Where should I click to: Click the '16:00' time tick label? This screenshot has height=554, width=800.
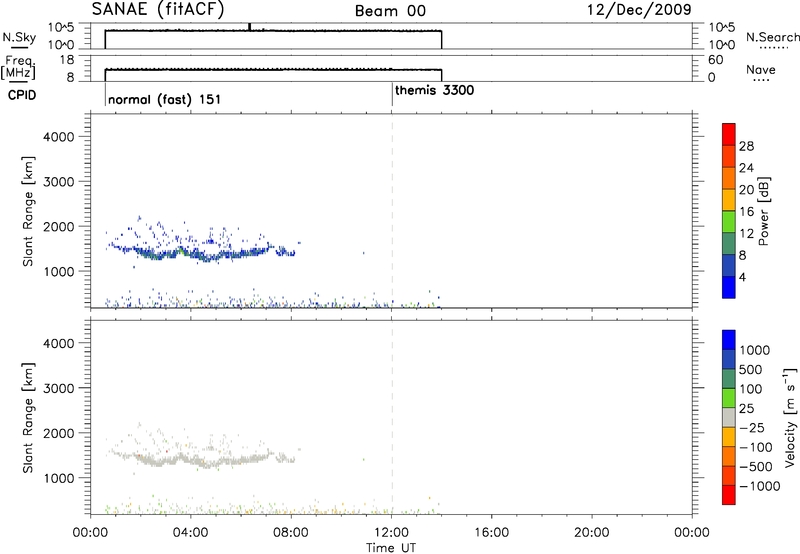coord(491,533)
